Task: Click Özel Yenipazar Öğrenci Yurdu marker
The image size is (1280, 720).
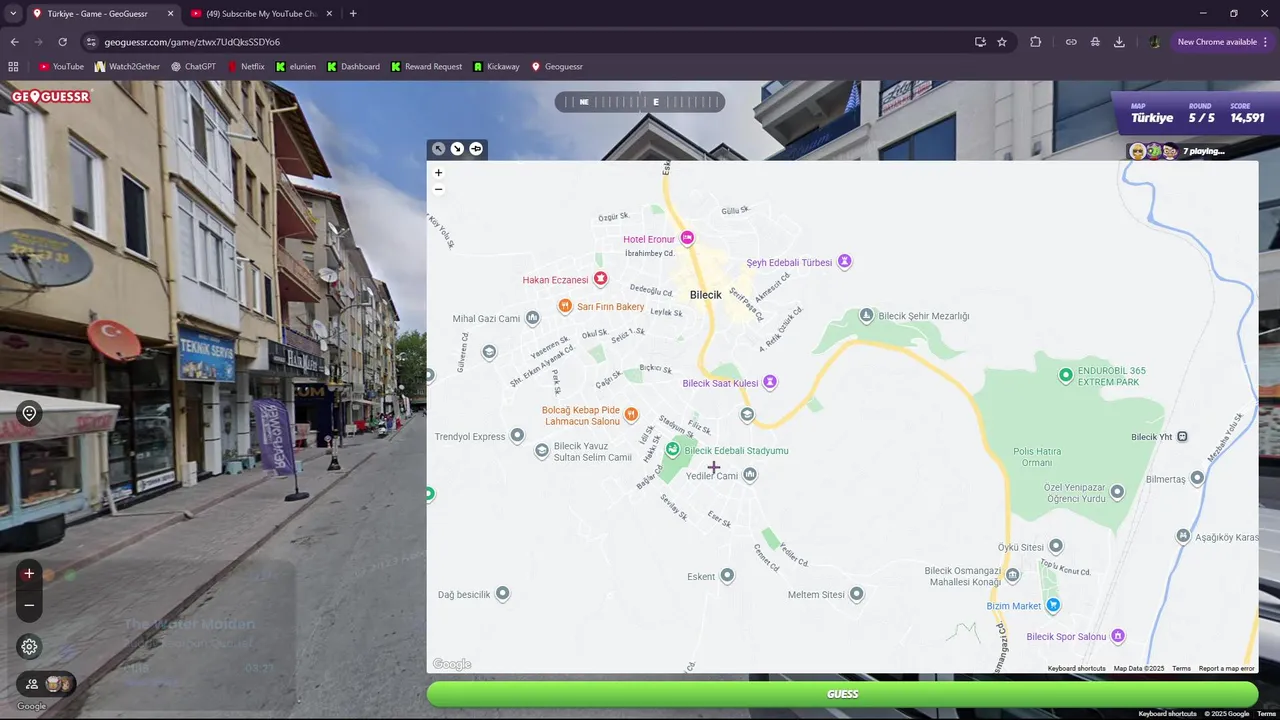Action: [1117, 492]
